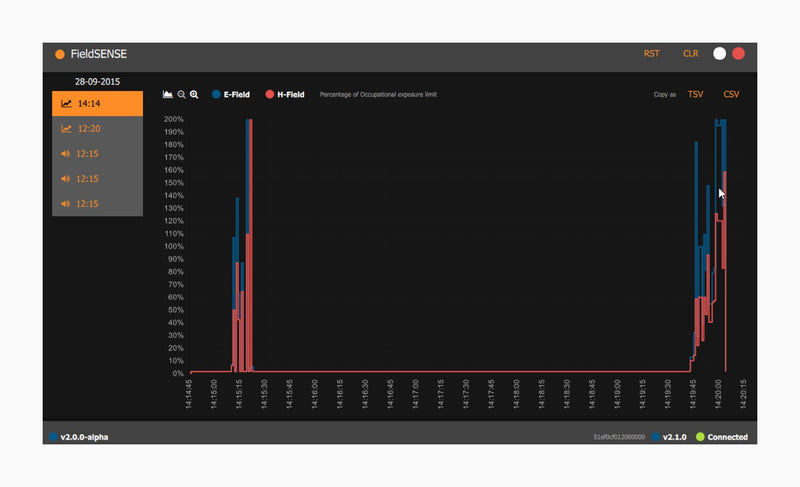The image size is (800, 487).
Task: Zoom out the chart with magnifier icon
Action: (181, 94)
